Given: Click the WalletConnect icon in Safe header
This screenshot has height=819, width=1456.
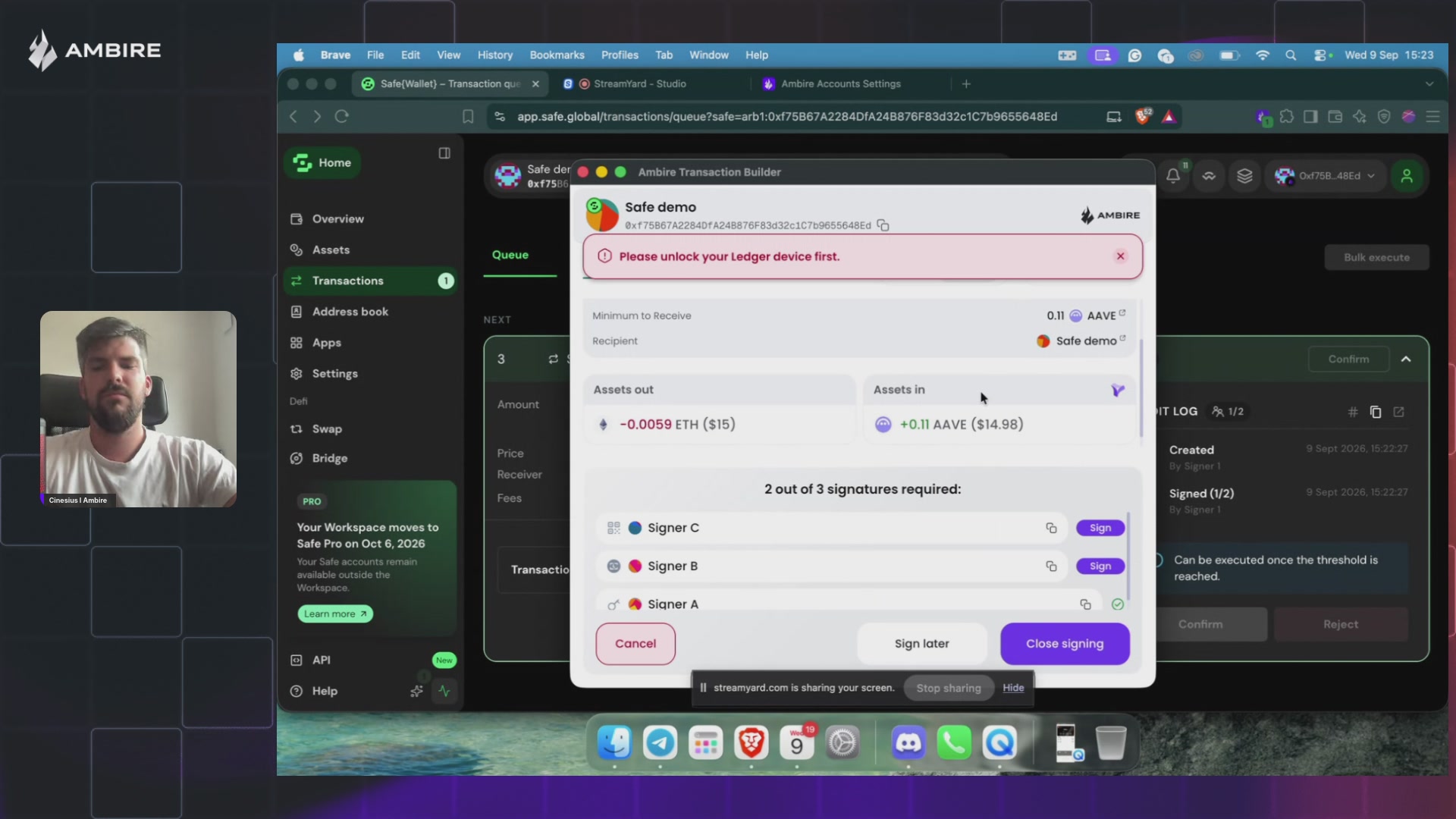Looking at the screenshot, I should 1209,176.
